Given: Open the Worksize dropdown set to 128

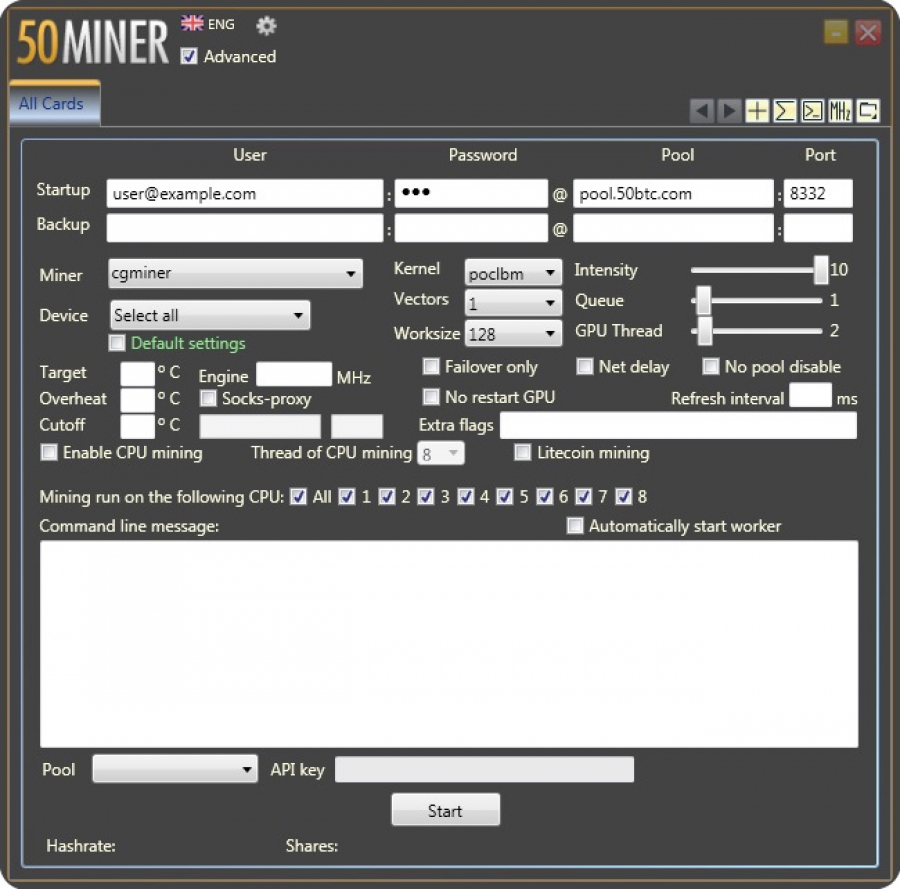Looking at the screenshot, I should 513,333.
